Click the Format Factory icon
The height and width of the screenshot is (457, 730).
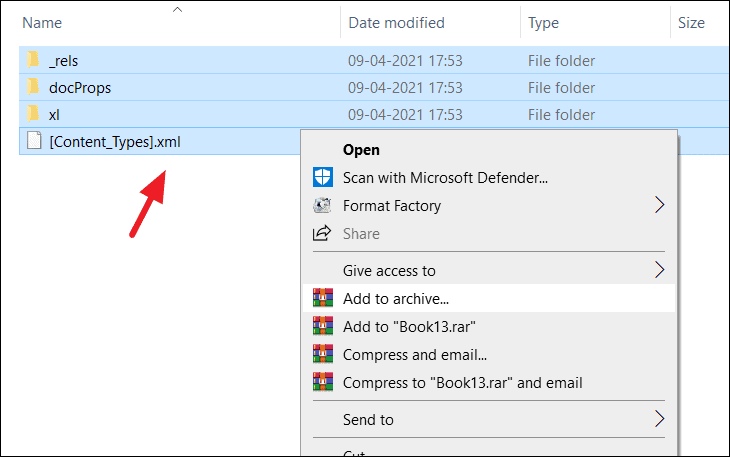[x=322, y=205]
